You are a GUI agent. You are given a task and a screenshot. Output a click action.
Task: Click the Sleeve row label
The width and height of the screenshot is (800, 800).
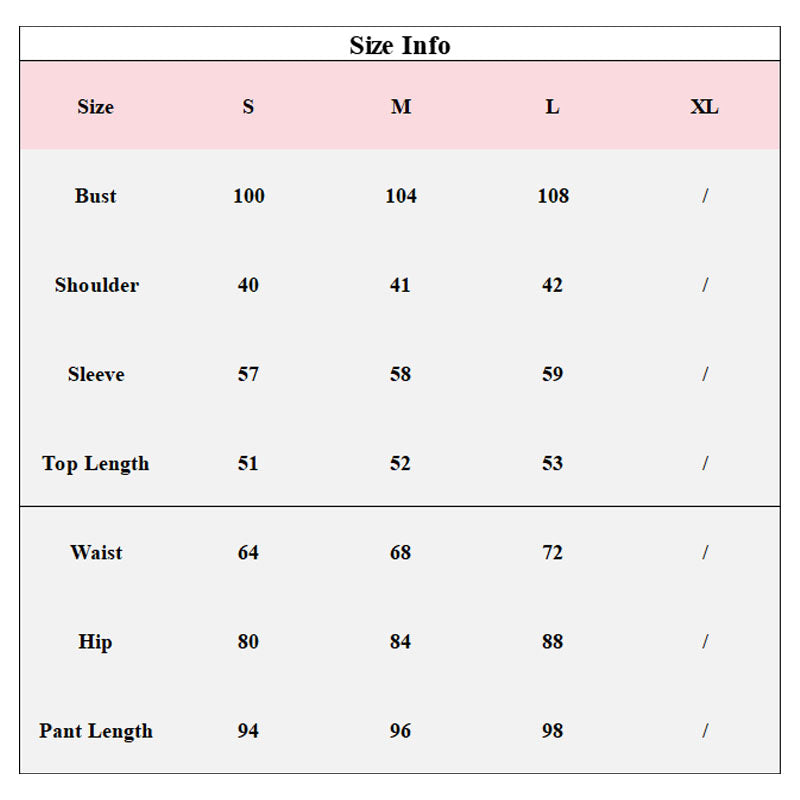pos(96,374)
